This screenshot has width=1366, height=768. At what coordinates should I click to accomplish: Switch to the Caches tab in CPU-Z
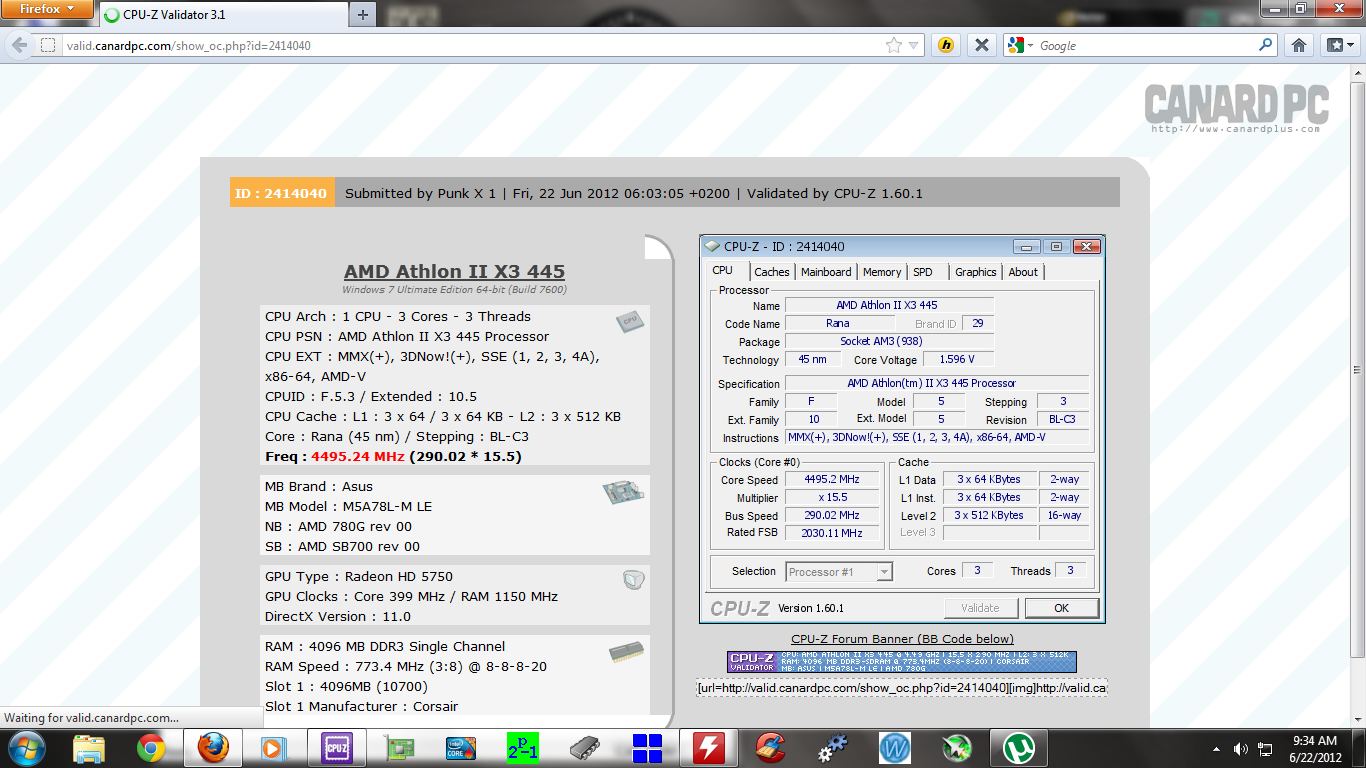coord(772,272)
